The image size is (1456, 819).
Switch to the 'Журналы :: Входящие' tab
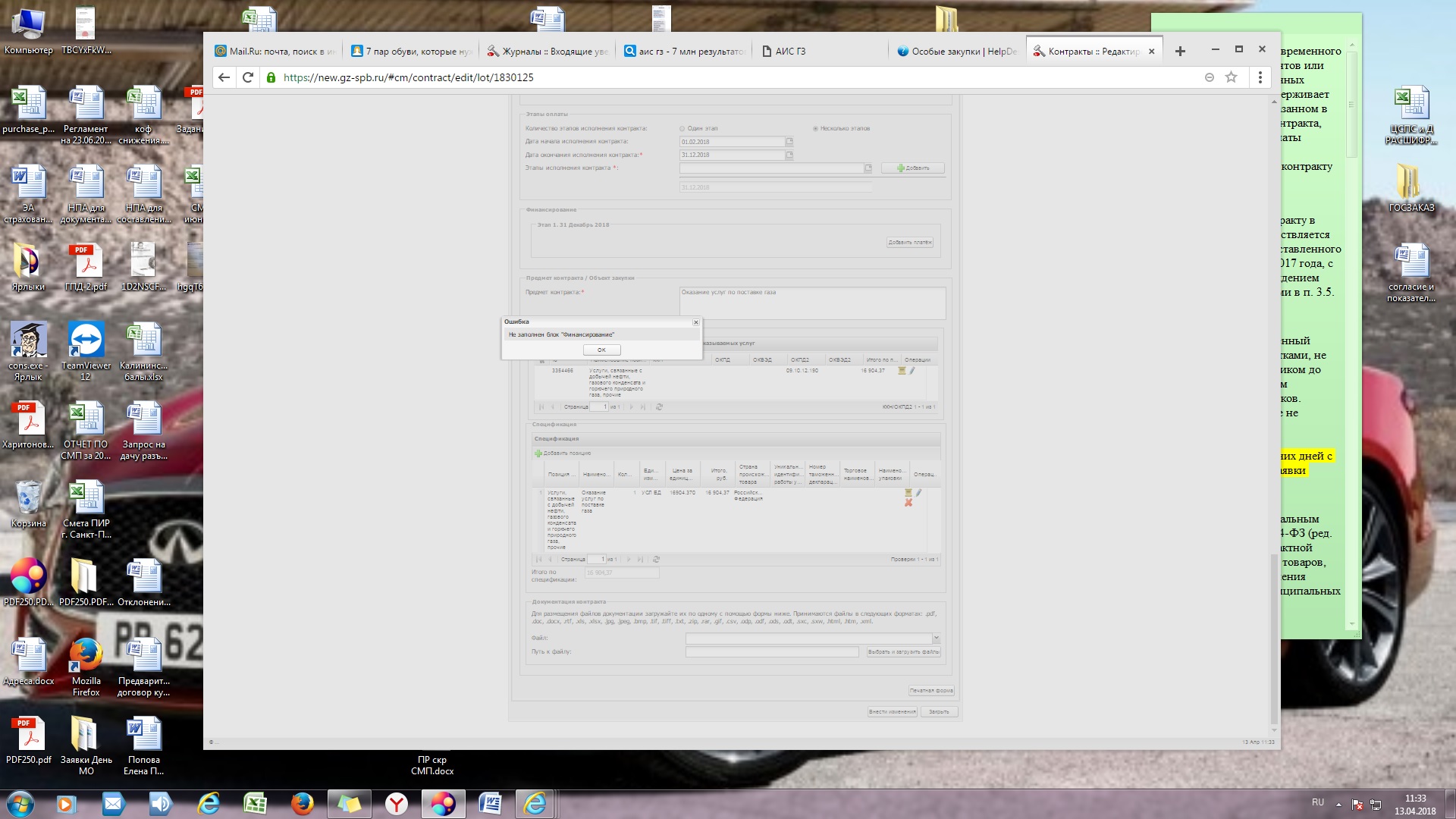point(548,51)
